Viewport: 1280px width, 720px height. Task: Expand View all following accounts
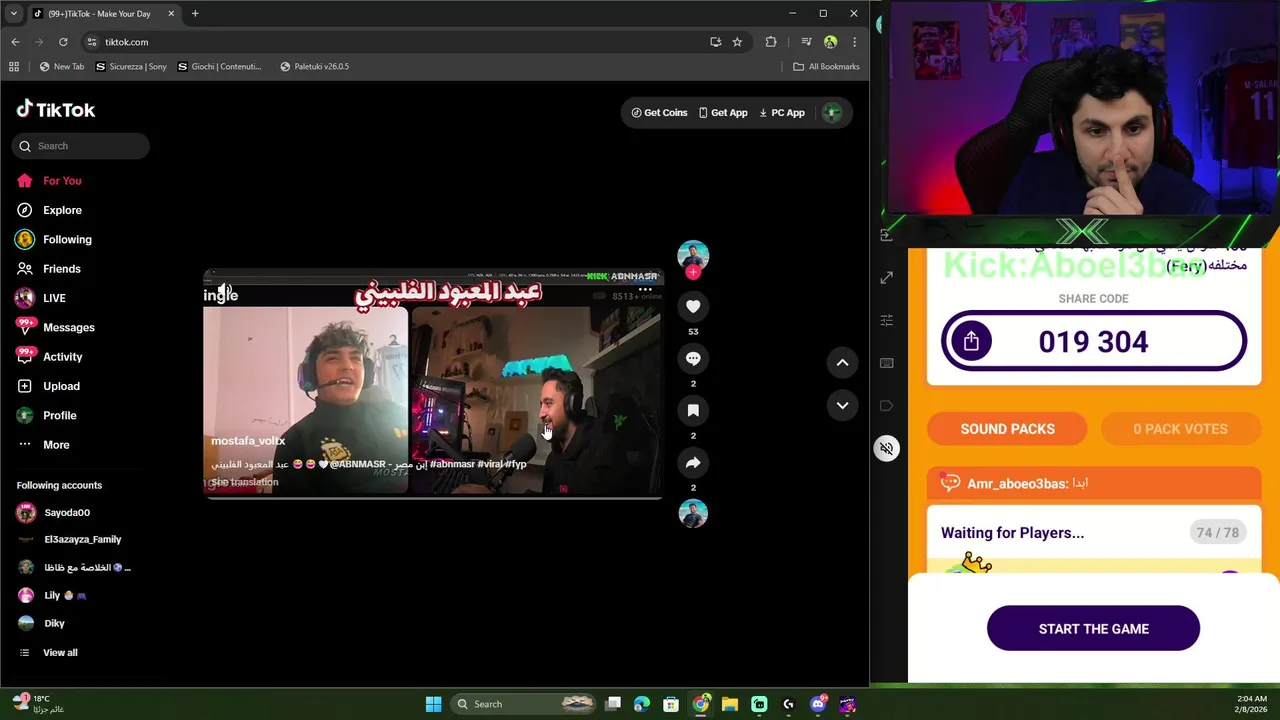(60, 652)
